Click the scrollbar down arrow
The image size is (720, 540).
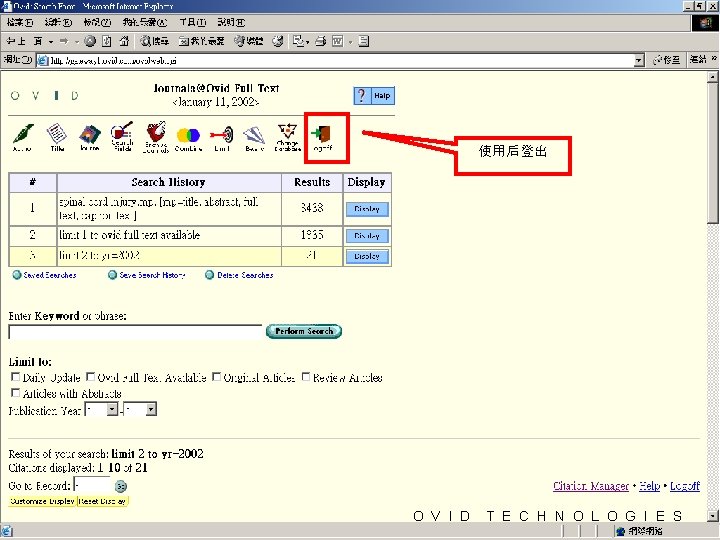click(x=712, y=515)
